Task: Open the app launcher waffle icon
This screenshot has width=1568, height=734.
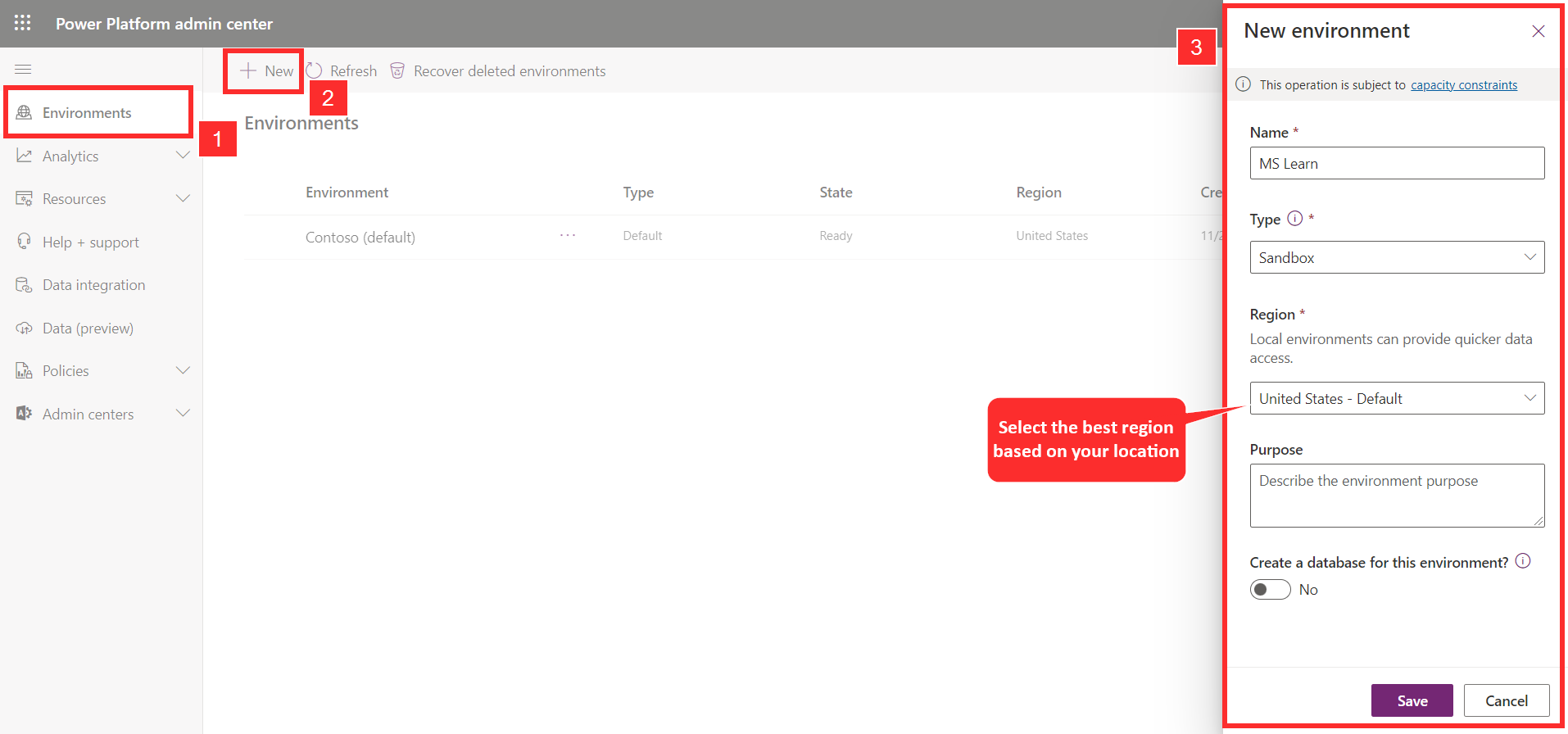Action: coord(23,23)
